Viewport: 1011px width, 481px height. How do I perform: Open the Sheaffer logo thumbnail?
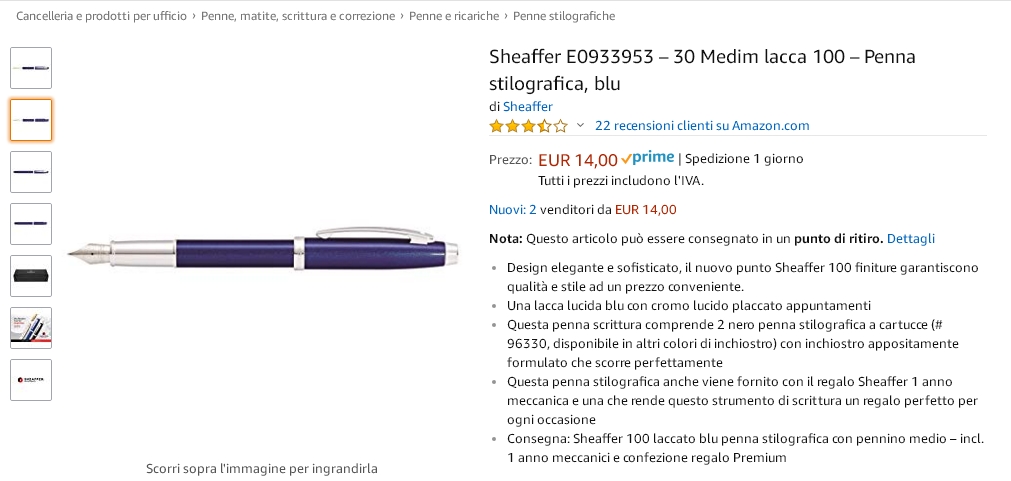31,380
